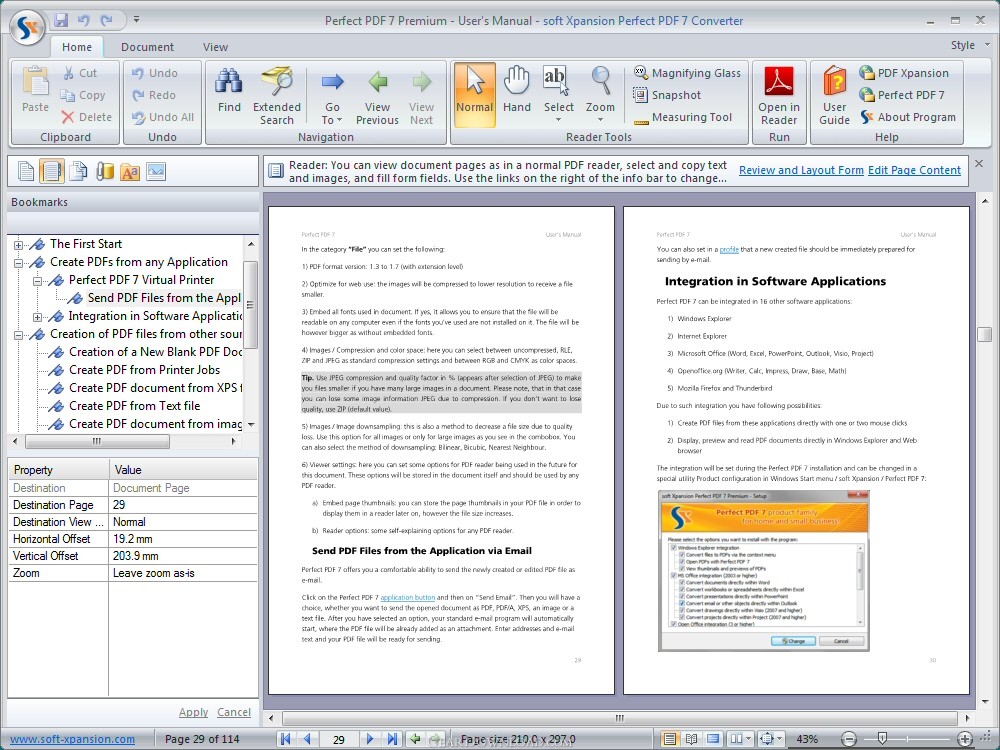Screen dimensions: 1000x750
Task: Open the soft Xpansion application button menu
Action: coord(28,26)
